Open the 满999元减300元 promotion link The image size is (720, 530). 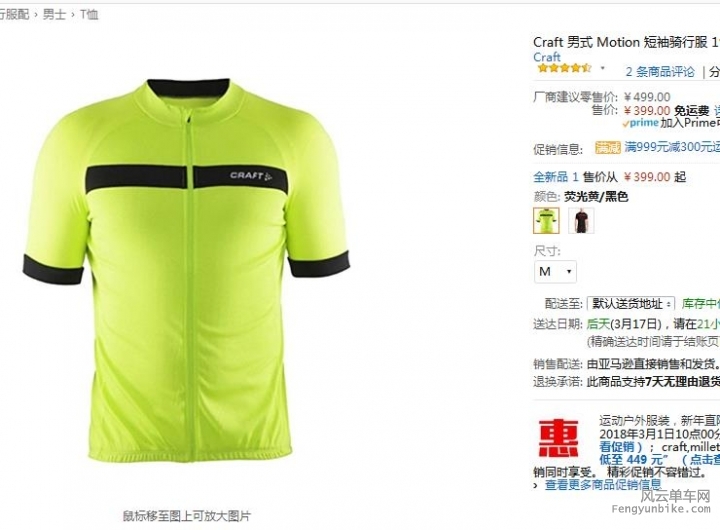pos(672,147)
